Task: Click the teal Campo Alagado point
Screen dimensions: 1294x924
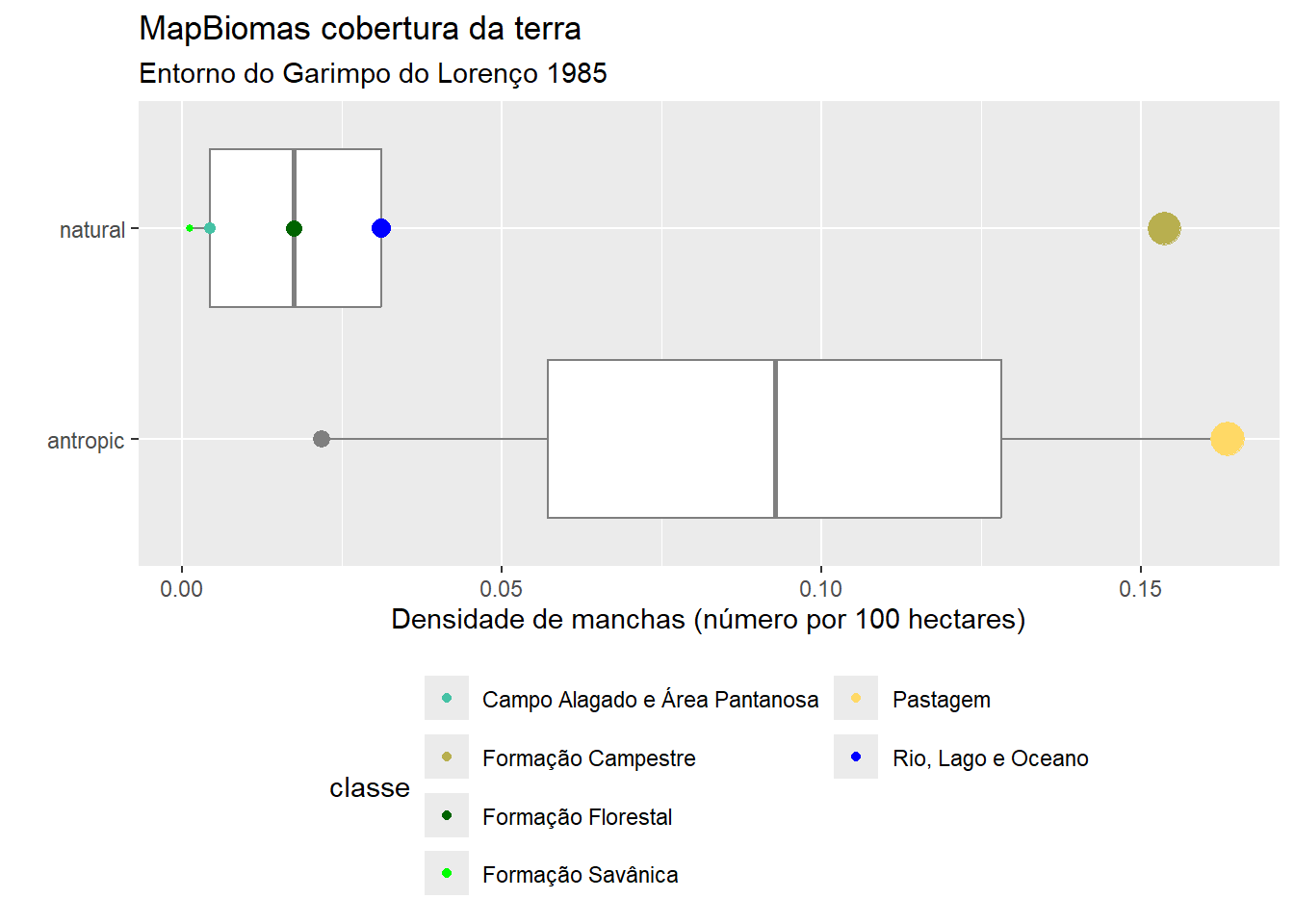Action: click(x=210, y=228)
